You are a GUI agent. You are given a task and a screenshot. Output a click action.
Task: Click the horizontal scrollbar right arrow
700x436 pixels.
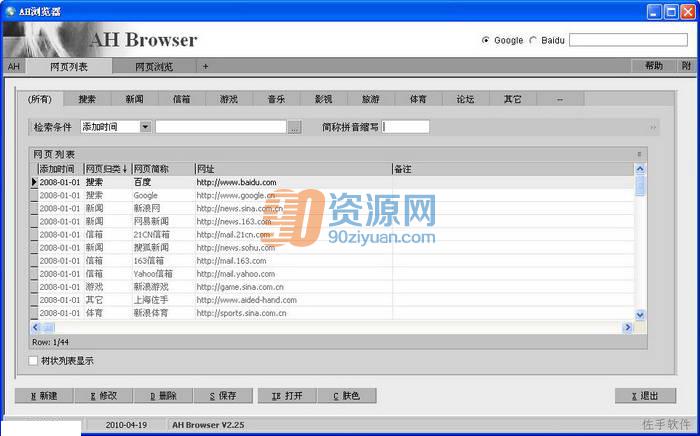[628, 328]
